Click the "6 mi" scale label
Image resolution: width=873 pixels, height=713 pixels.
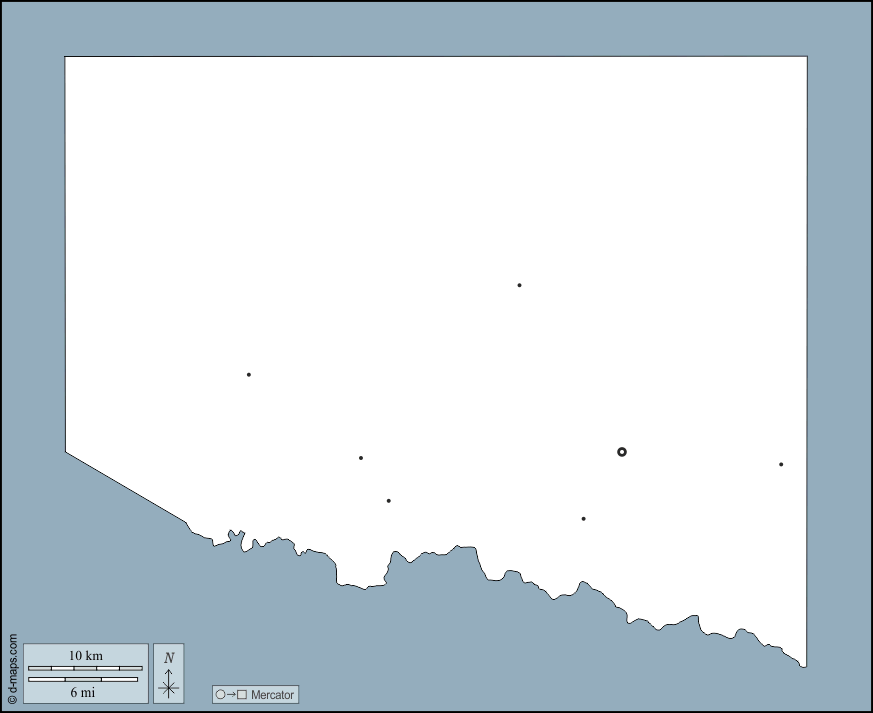click(82, 692)
